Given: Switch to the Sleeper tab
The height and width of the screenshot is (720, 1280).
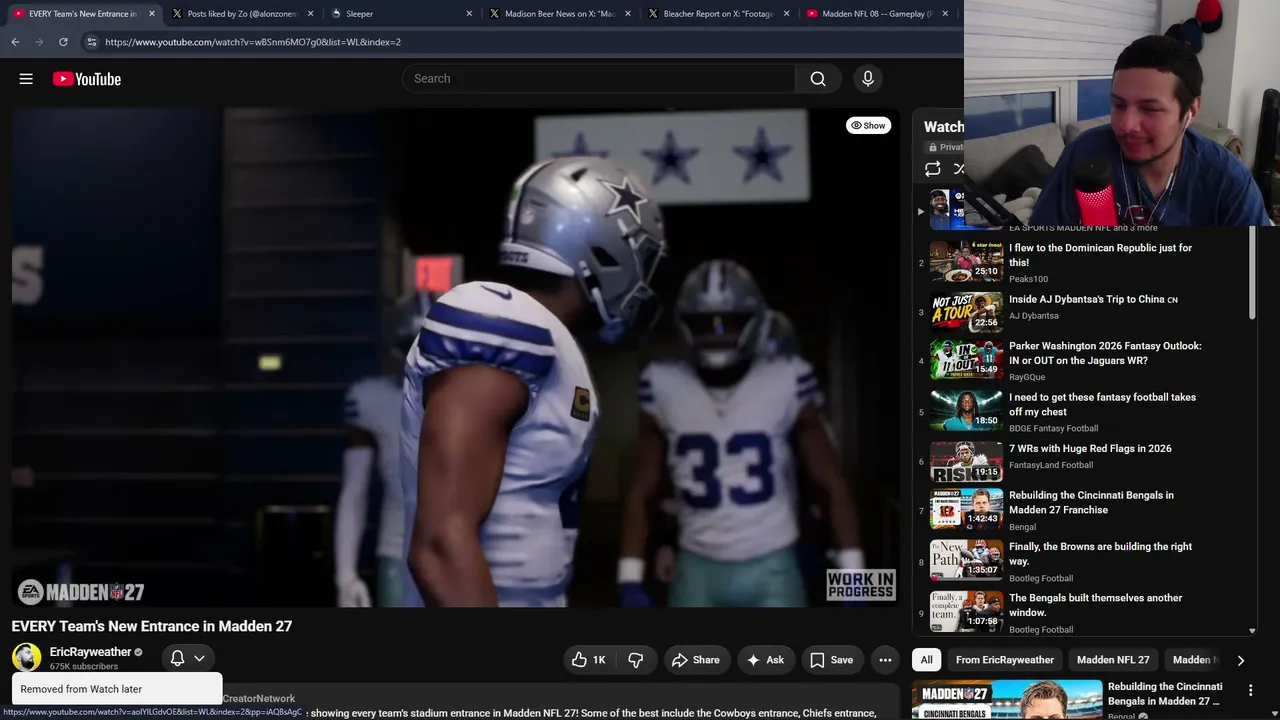Looking at the screenshot, I should coord(400,14).
